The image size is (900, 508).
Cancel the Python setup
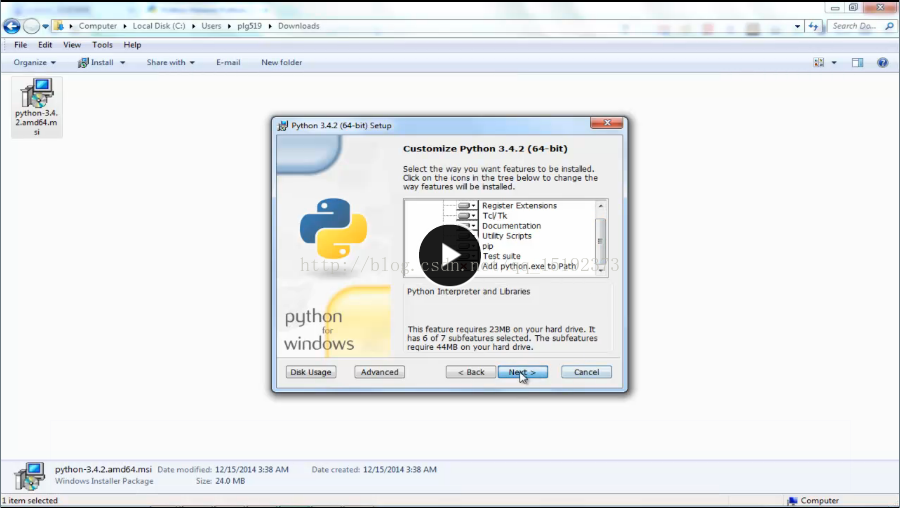pos(587,372)
